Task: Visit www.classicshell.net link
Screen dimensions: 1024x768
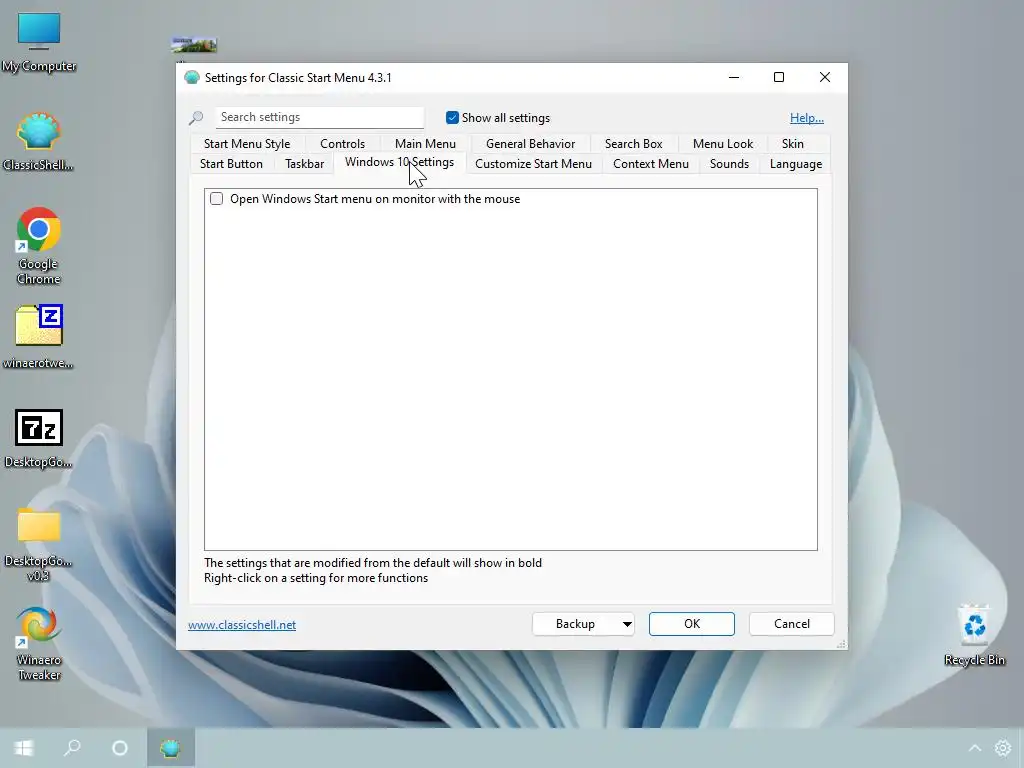Action: [242, 625]
